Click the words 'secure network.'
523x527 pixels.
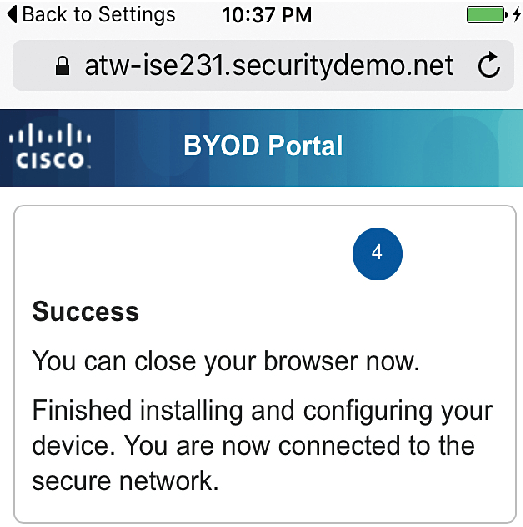click(125, 481)
